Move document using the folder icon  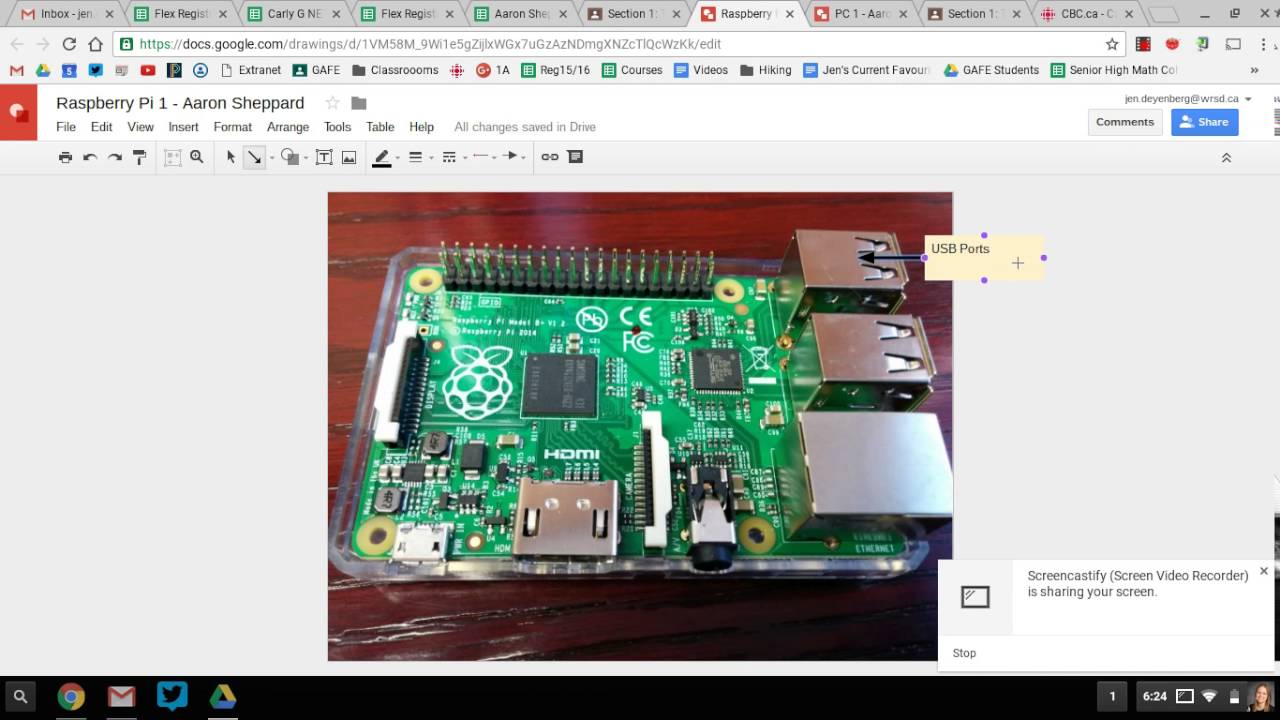click(x=359, y=103)
